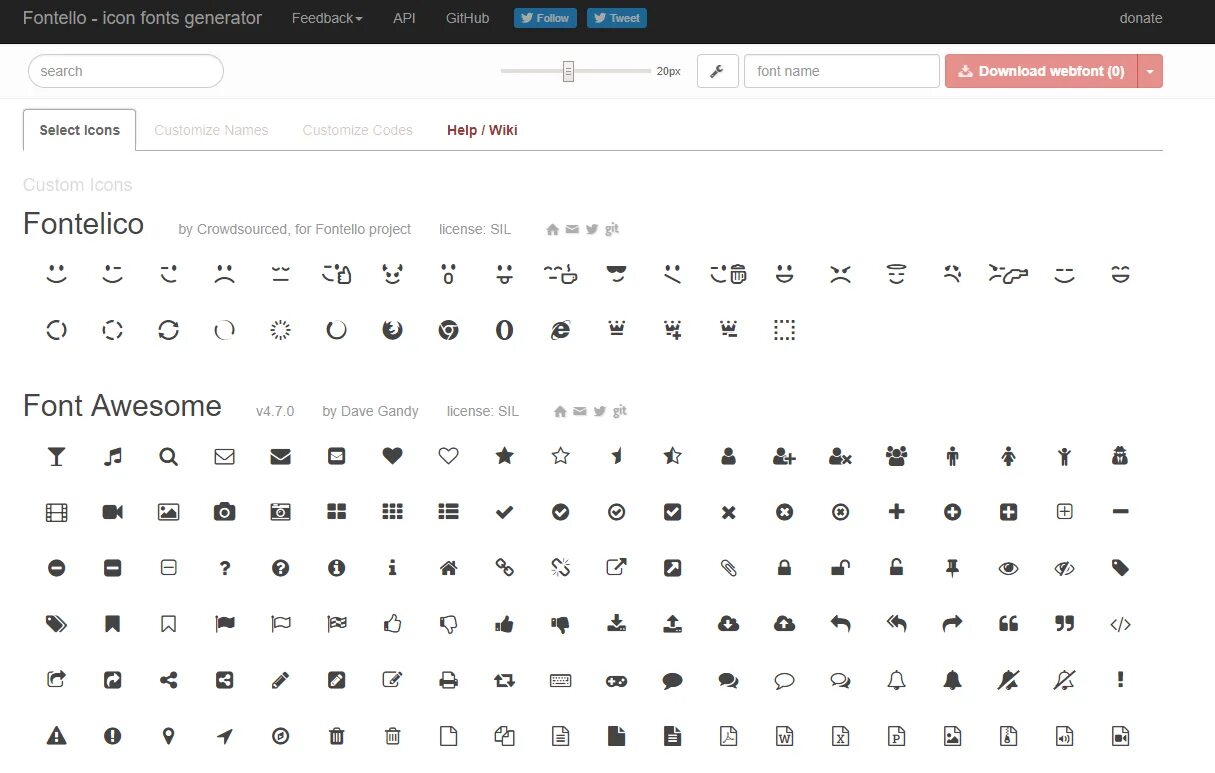Choose the magic wand broken link icon
The height and width of the screenshot is (773, 1215).
pos(561,568)
